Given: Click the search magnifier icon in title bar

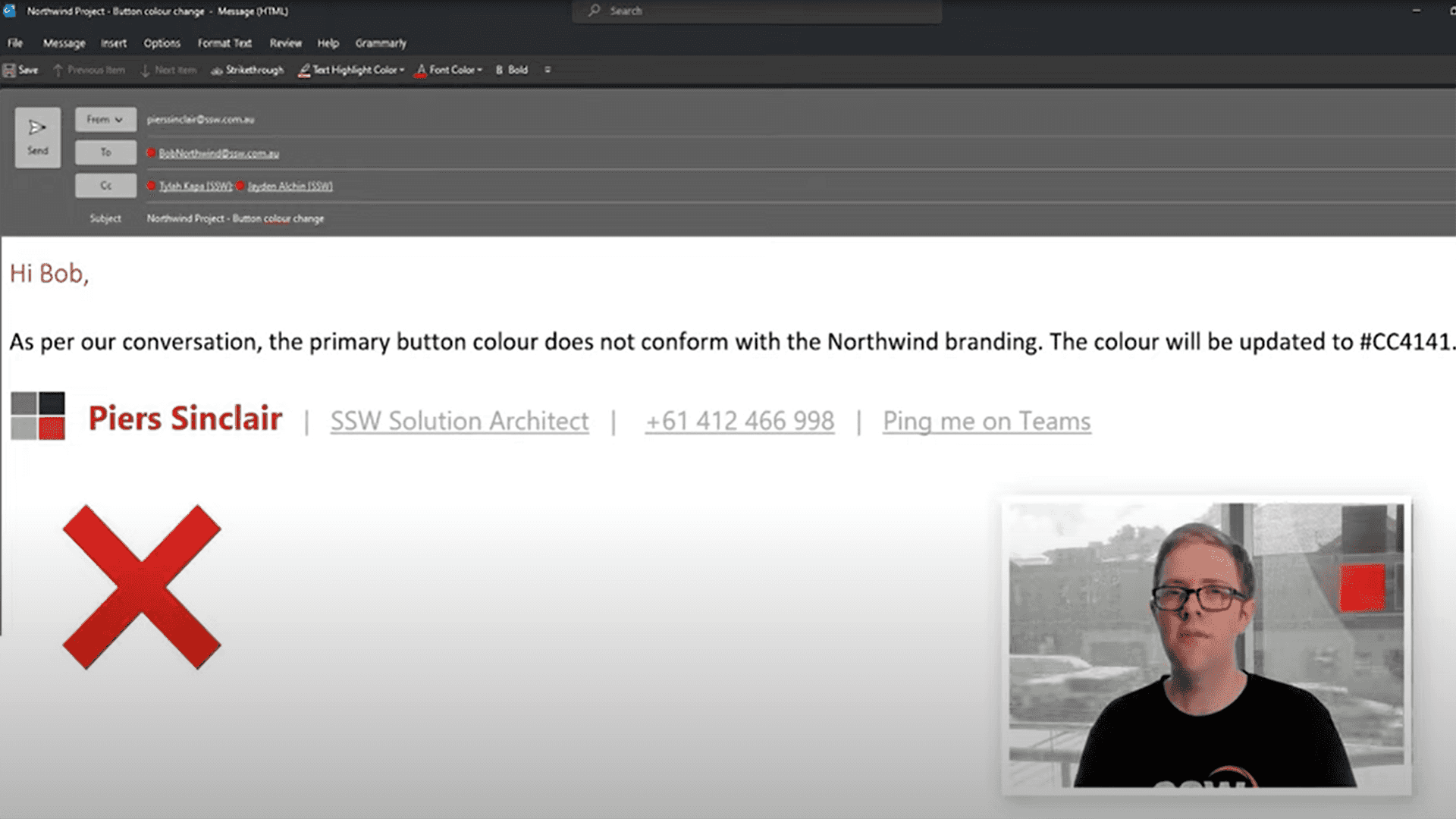Looking at the screenshot, I should coord(595,11).
